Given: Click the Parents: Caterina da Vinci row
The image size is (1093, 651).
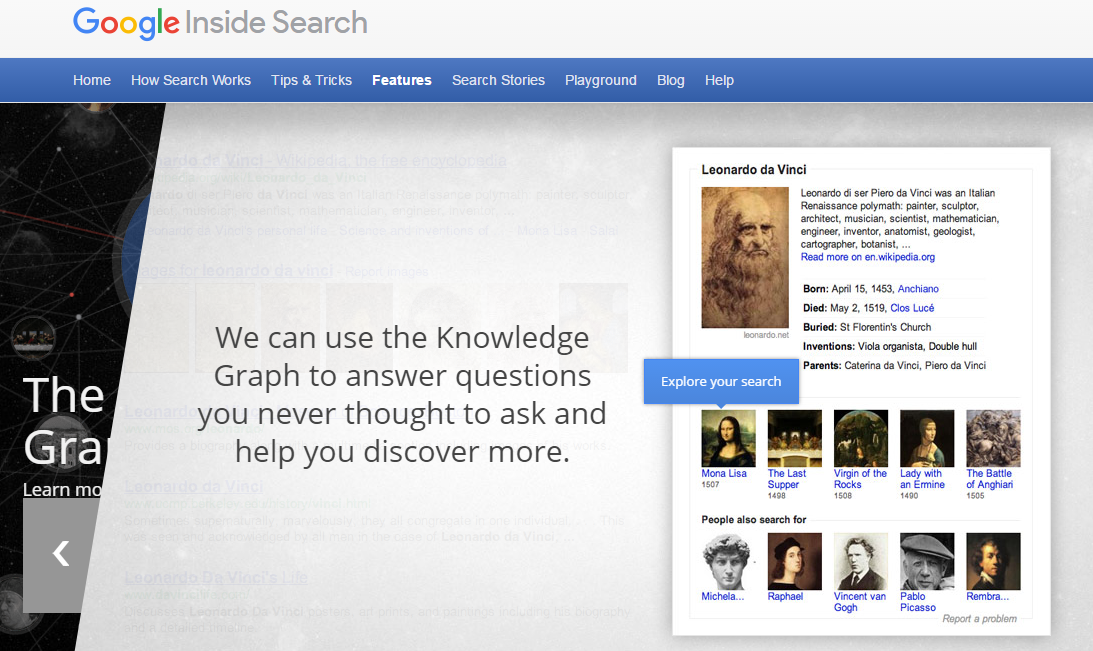Looking at the screenshot, I should [894, 365].
